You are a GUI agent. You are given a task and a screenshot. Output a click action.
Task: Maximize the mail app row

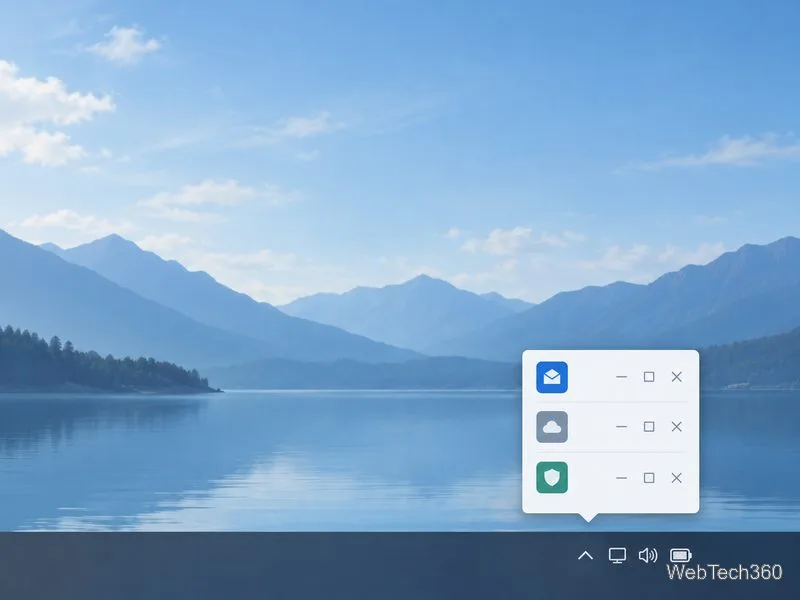649,377
